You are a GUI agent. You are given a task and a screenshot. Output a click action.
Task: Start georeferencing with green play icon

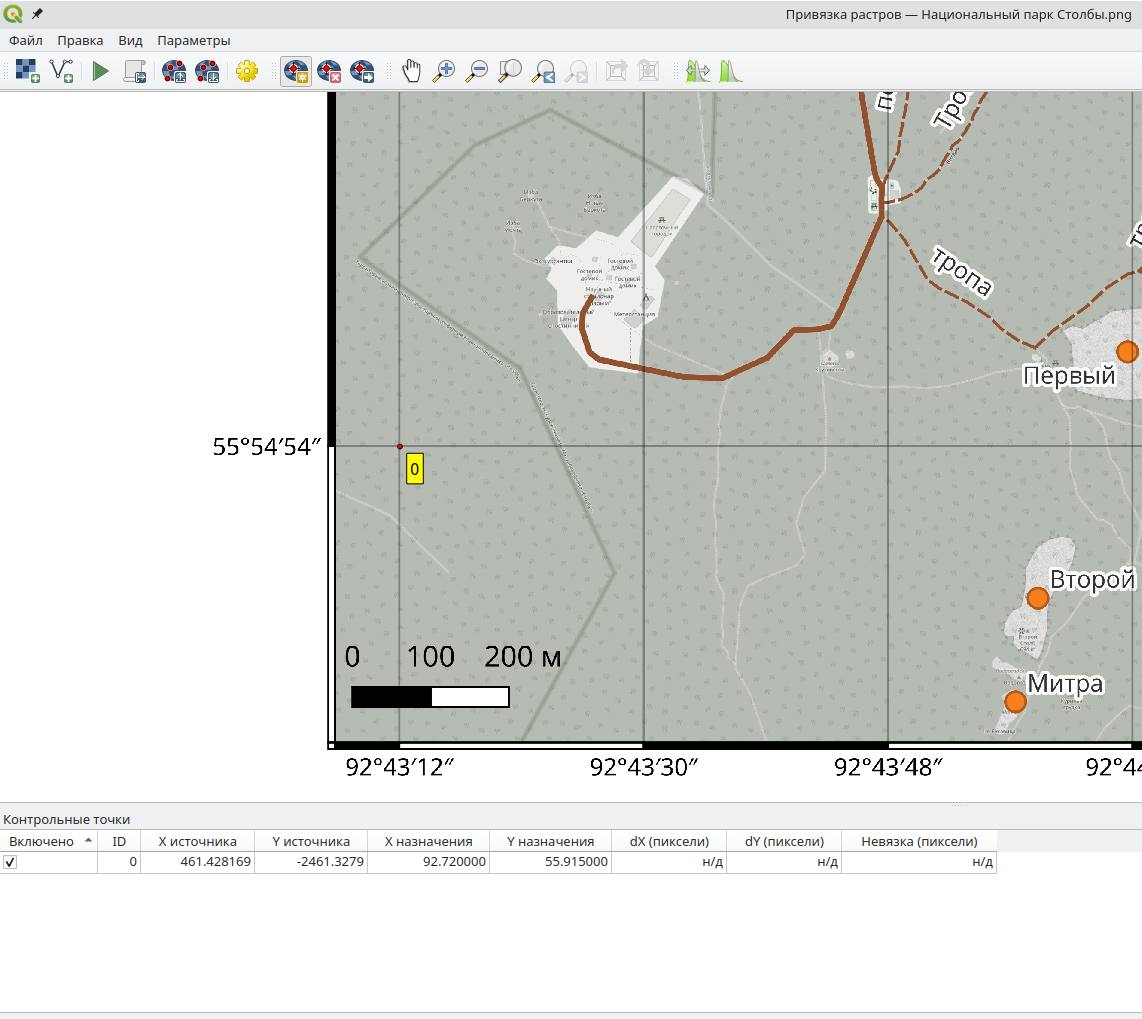100,71
